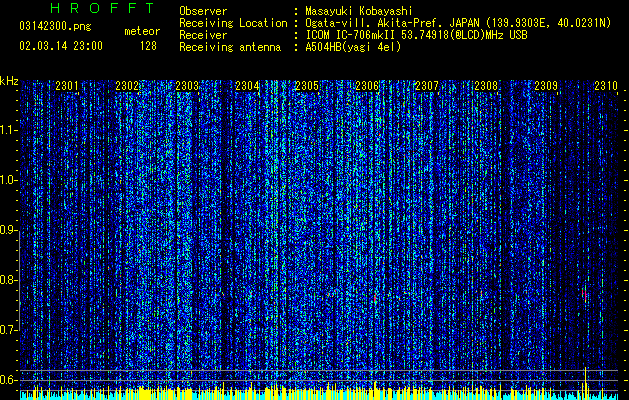Screen dimensions: 629x400
Task: Click the Receiver field label
Action: point(203,35)
